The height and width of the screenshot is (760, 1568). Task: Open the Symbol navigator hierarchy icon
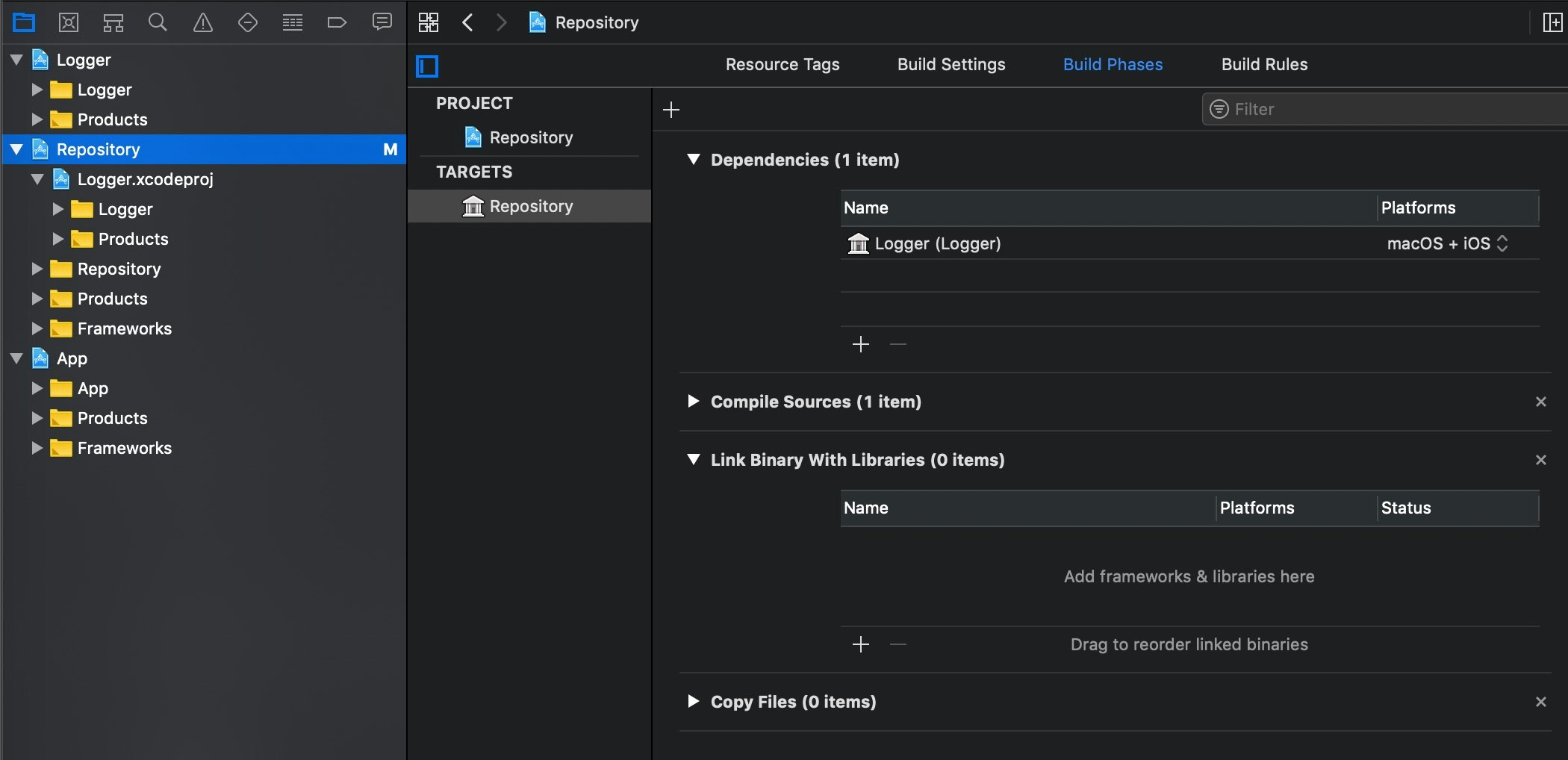pyautogui.click(x=113, y=22)
